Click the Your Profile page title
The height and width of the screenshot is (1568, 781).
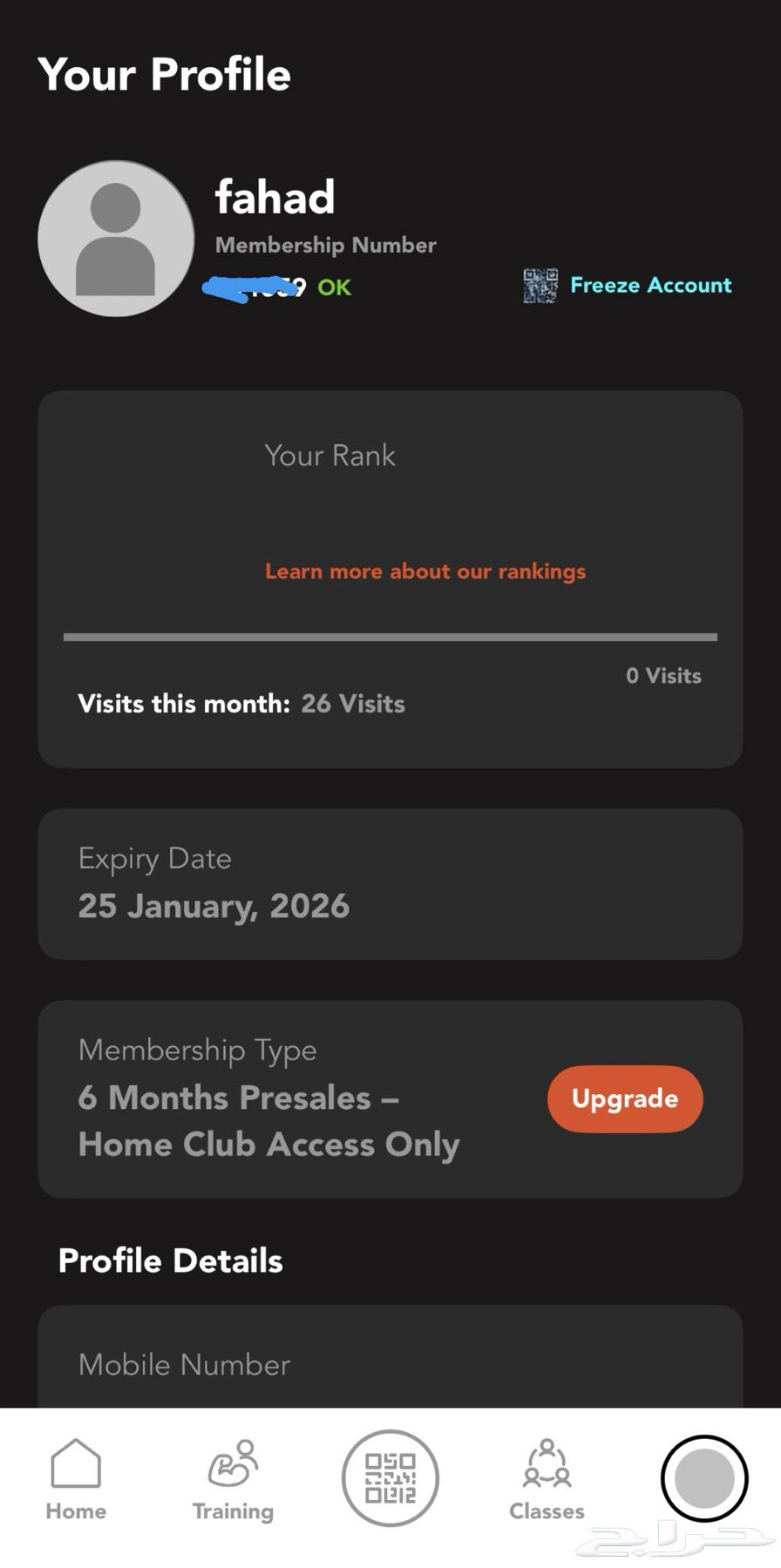coord(165,74)
